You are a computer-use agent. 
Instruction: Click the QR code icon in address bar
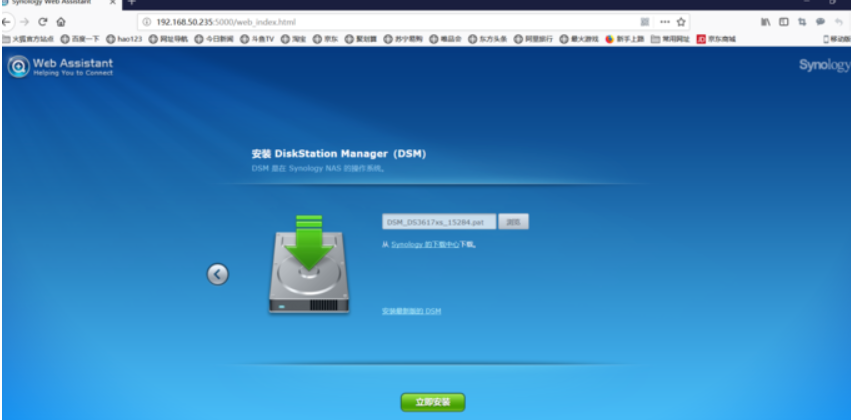[645, 22]
